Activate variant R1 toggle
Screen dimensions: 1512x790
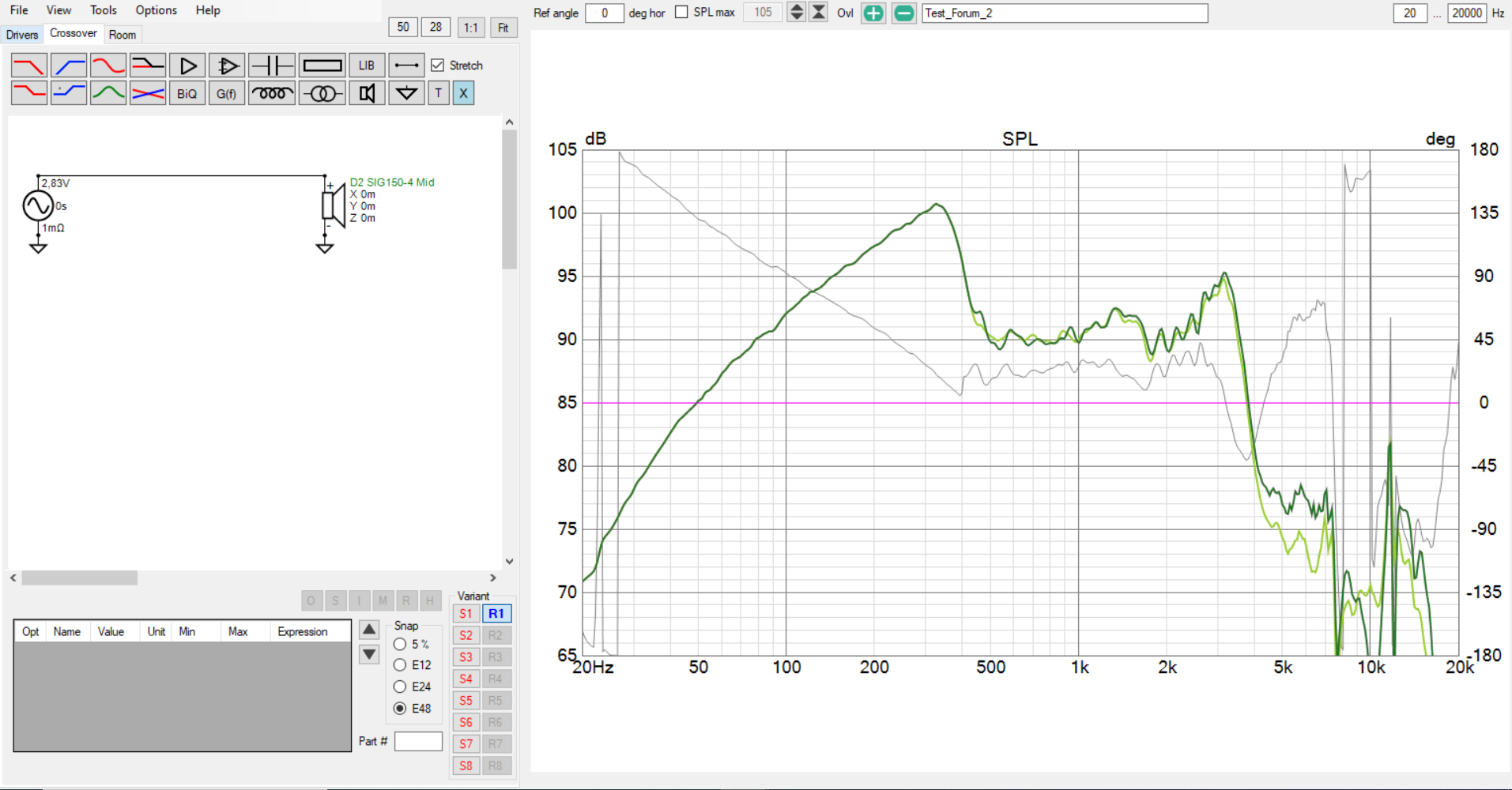pos(496,614)
